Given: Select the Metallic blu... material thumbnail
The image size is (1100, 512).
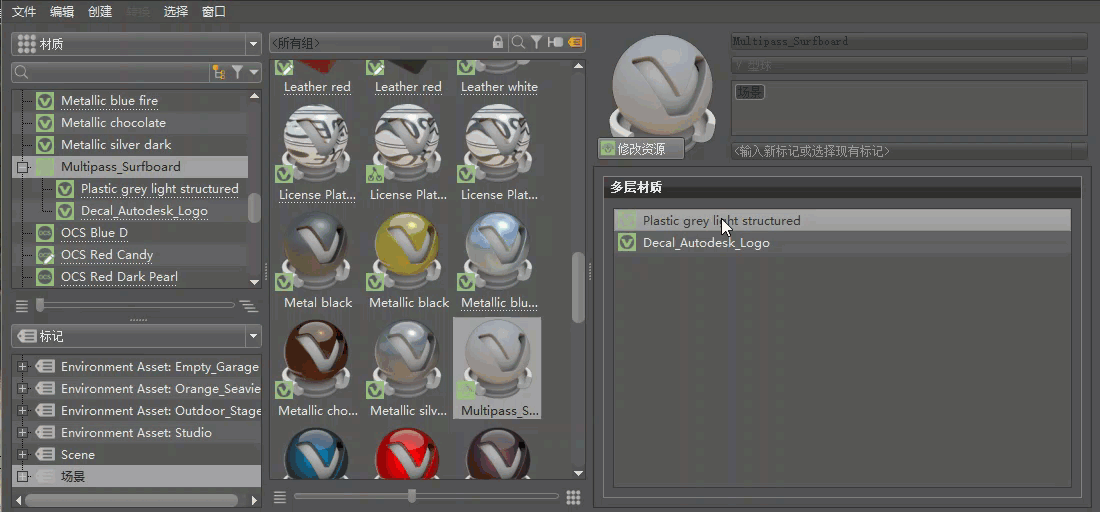Looking at the screenshot, I should click(x=497, y=252).
